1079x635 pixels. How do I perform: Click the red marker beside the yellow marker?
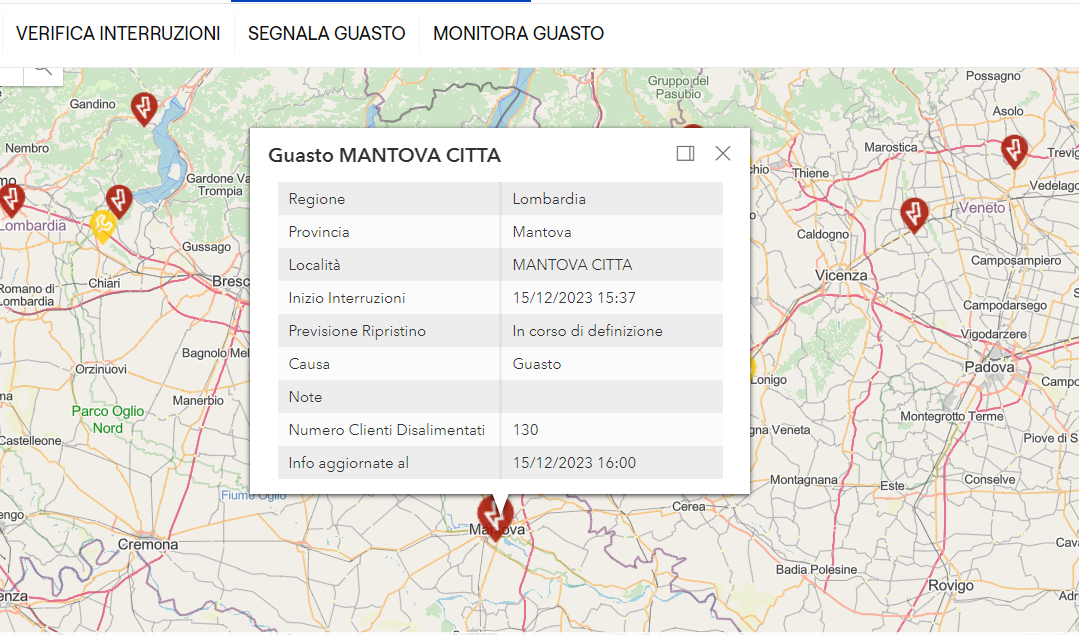click(x=119, y=201)
